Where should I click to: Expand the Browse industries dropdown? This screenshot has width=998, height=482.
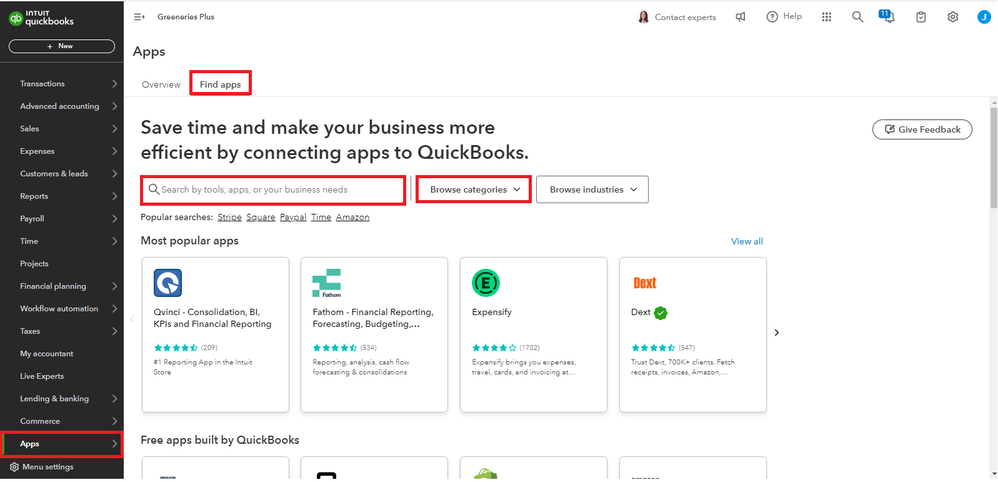point(592,189)
